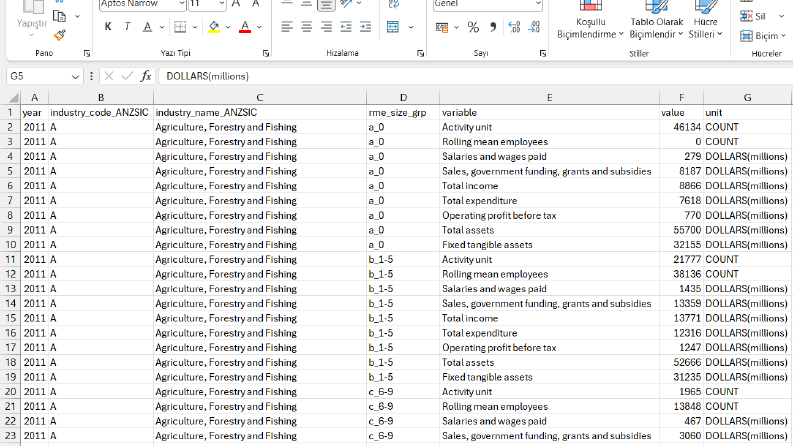
Task: Apply the Comma style
Action: (x=493, y=27)
